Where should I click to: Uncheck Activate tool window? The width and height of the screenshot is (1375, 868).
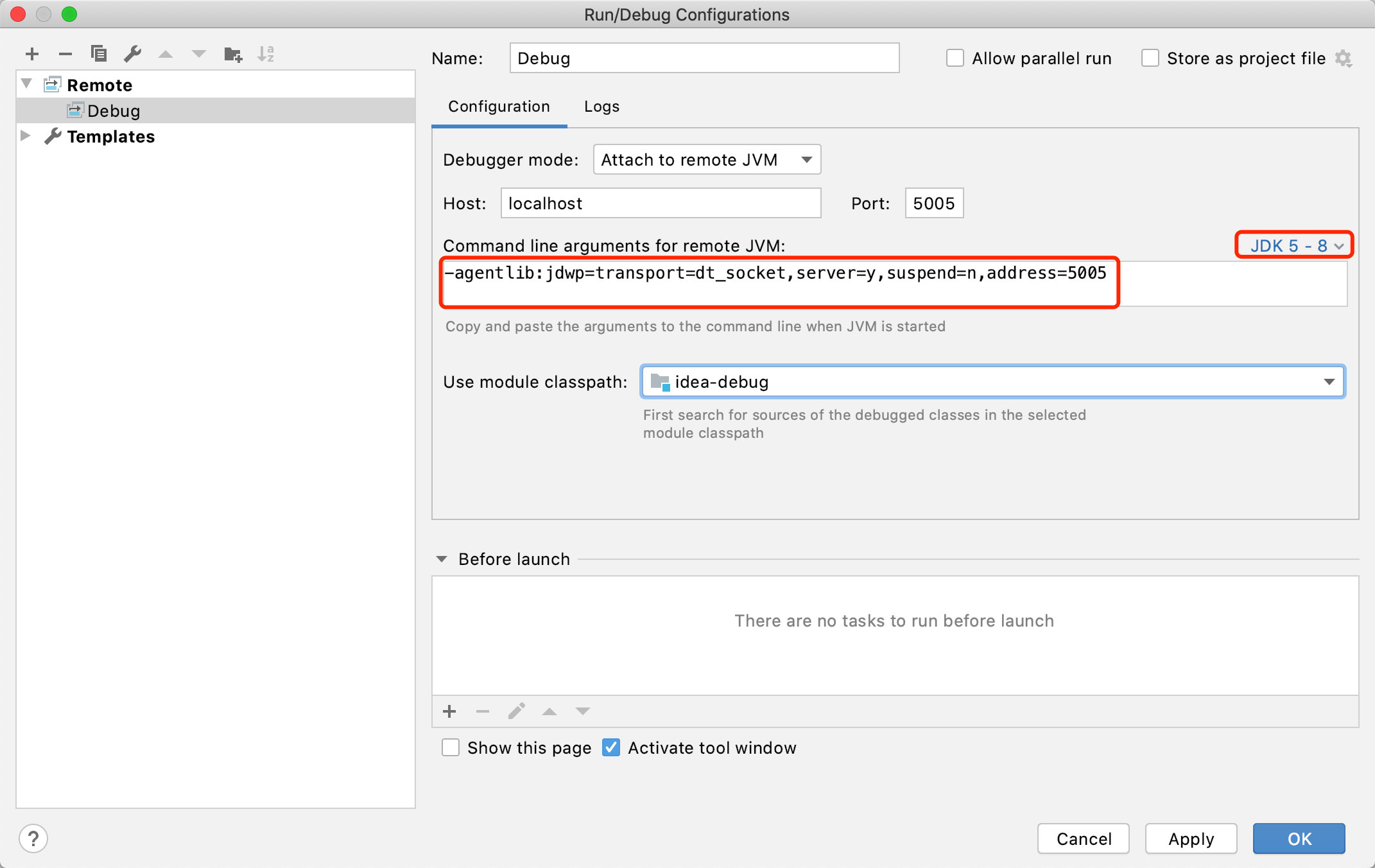(611, 747)
